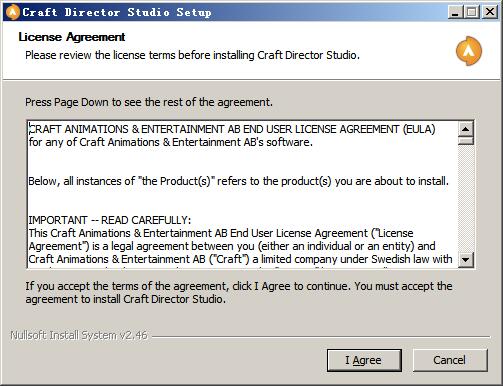Close the setup window with the X
Screen dimensions: 503x386
[x=490, y=12]
